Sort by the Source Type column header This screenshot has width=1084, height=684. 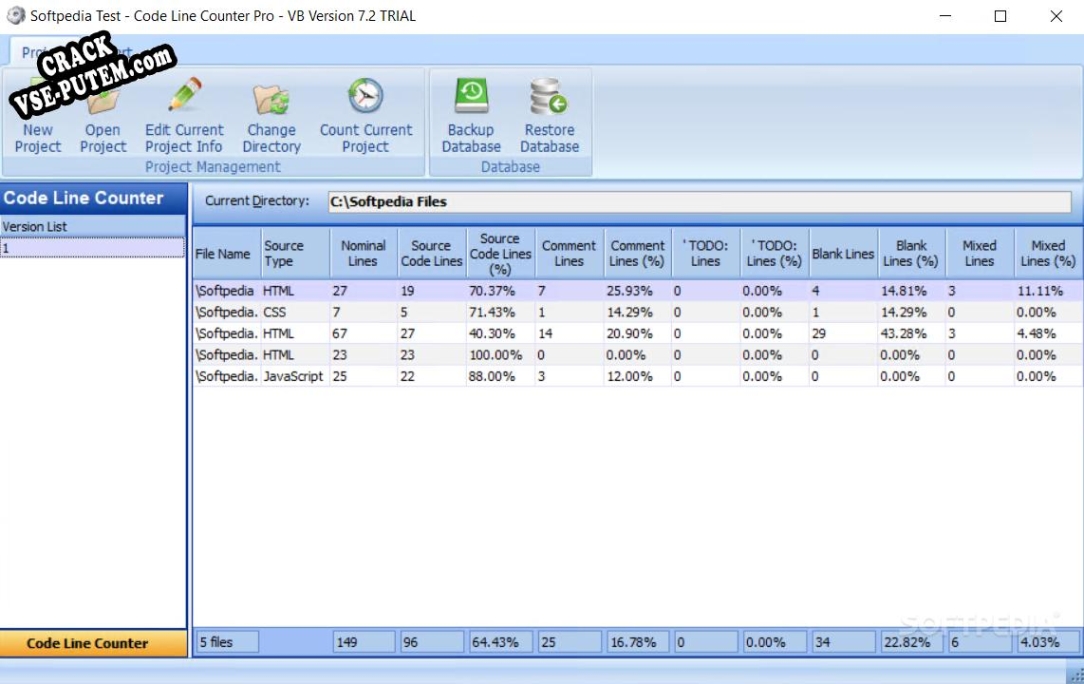295,253
